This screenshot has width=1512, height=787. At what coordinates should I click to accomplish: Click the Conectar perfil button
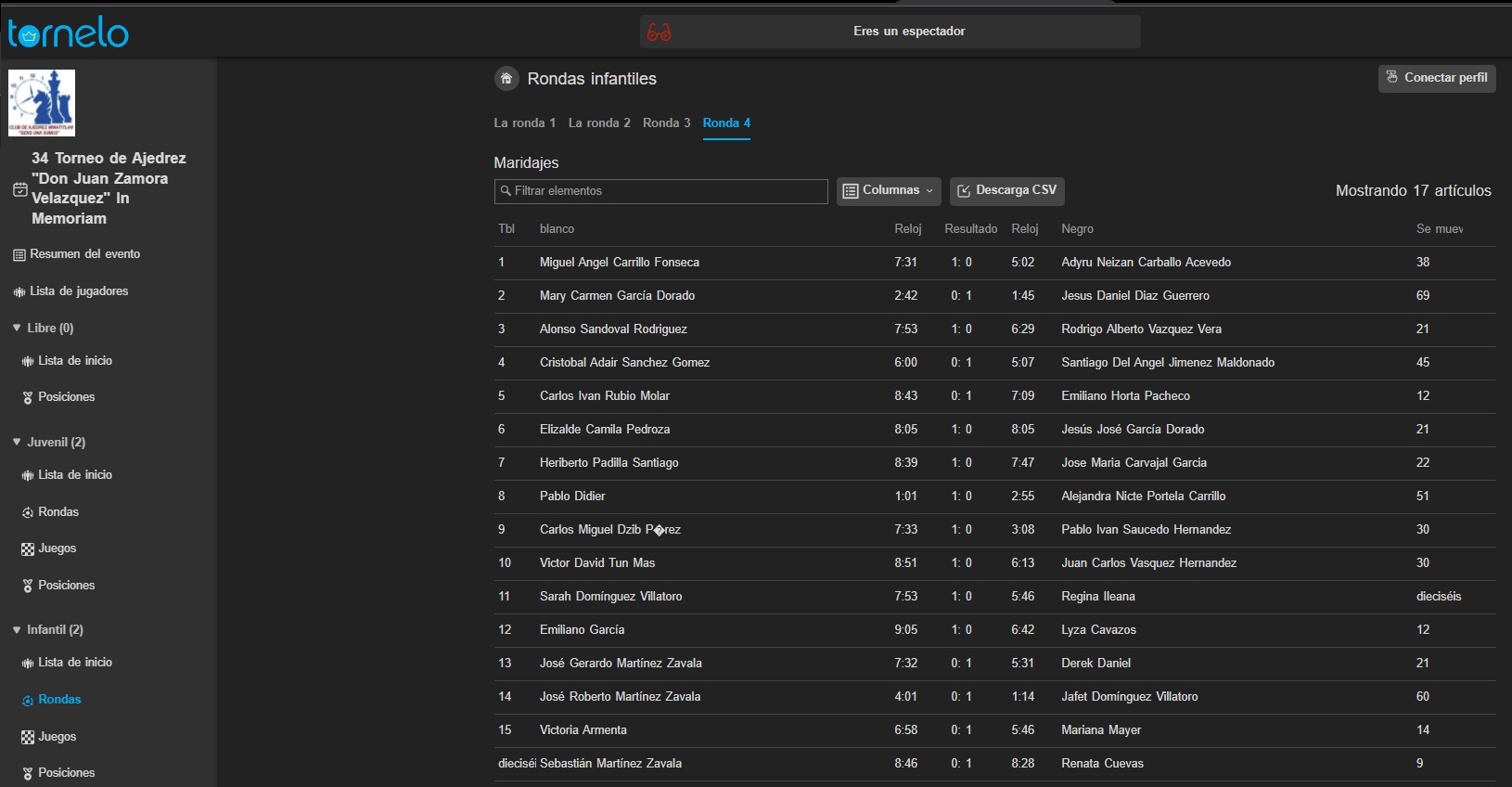click(1436, 78)
